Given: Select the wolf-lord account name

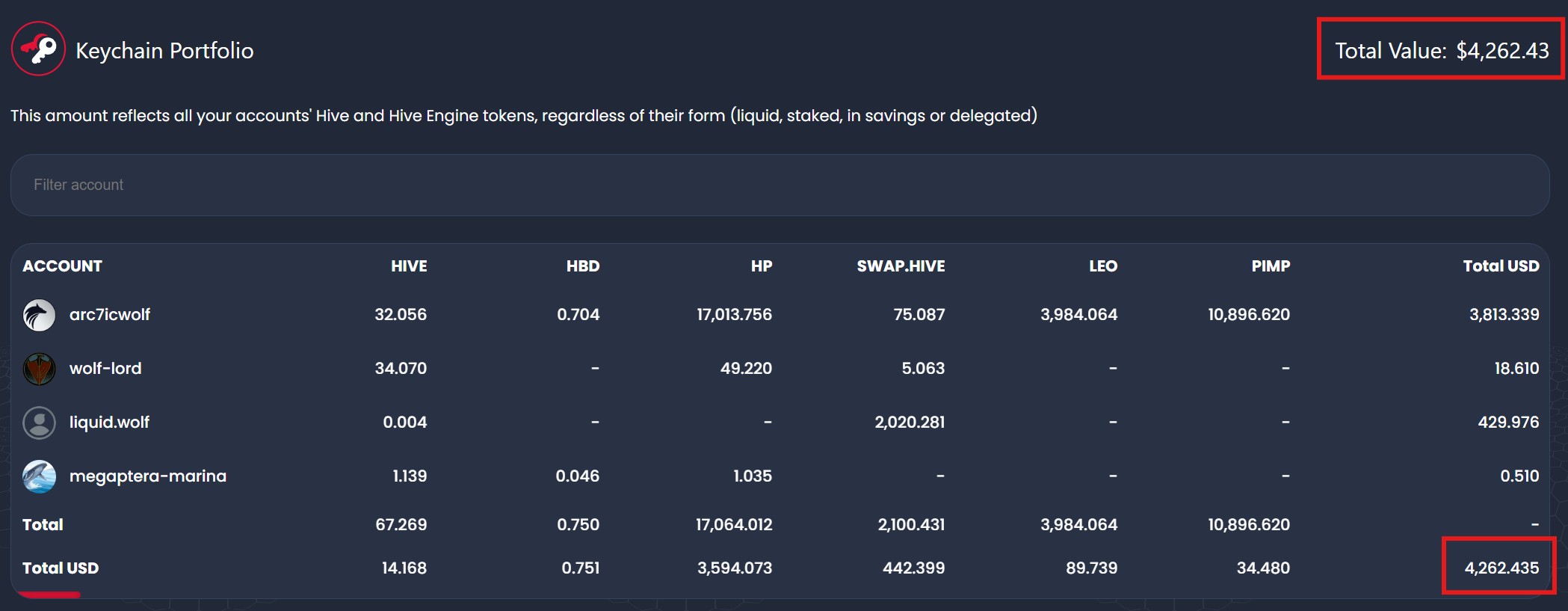Looking at the screenshot, I should pyautogui.click(x=105, y=369).
